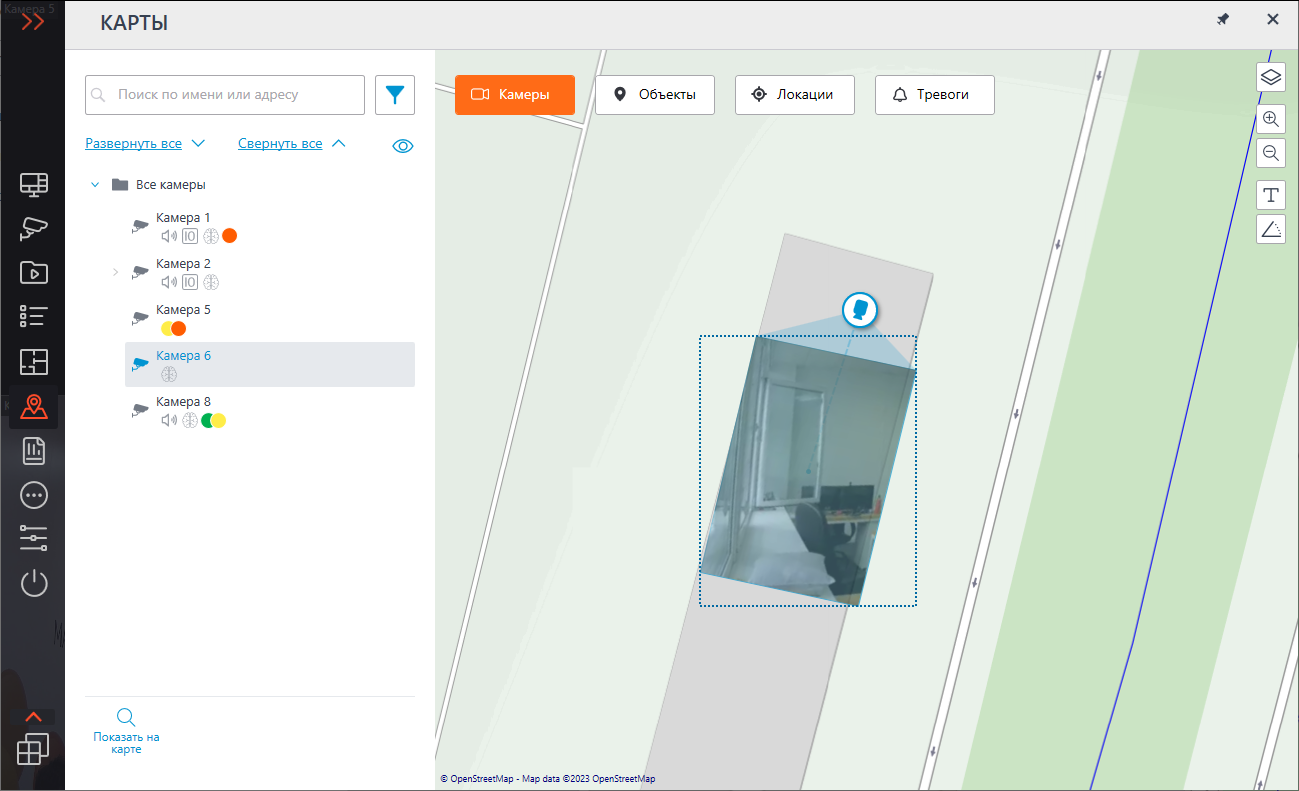The height and width of the screenshot is (791, 1299).
Task: Click Развернуть все to expand all
Action: click(145, 143)
